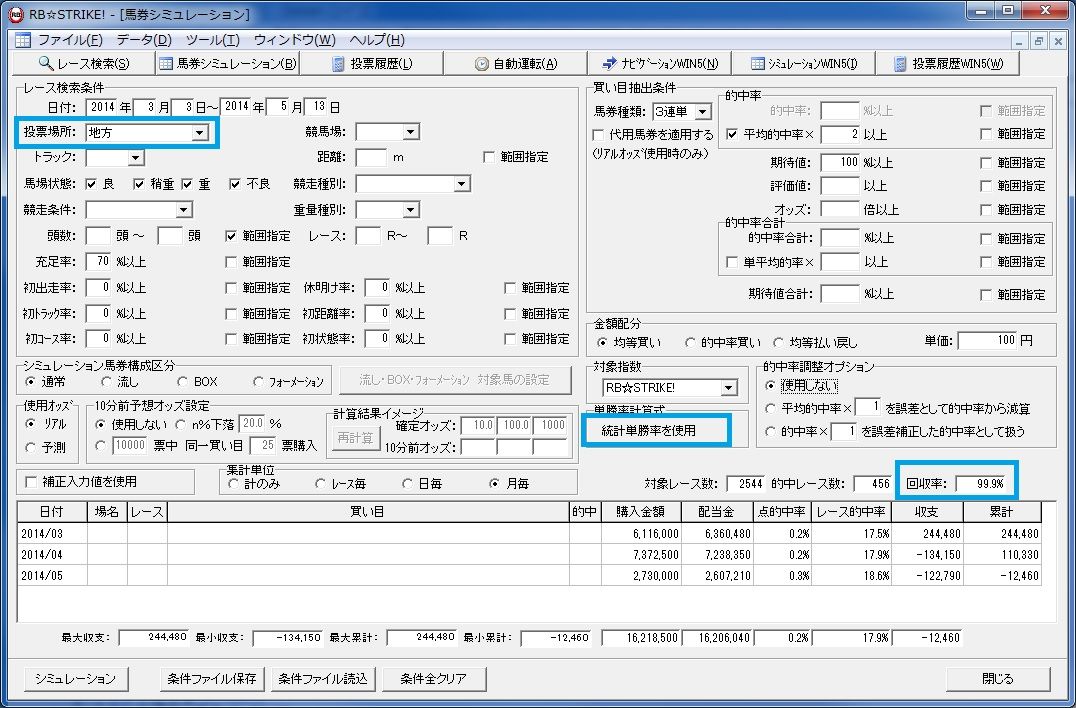
Task: Click the magnifier icon on レース検索 tab
Action: coord(46,63)
